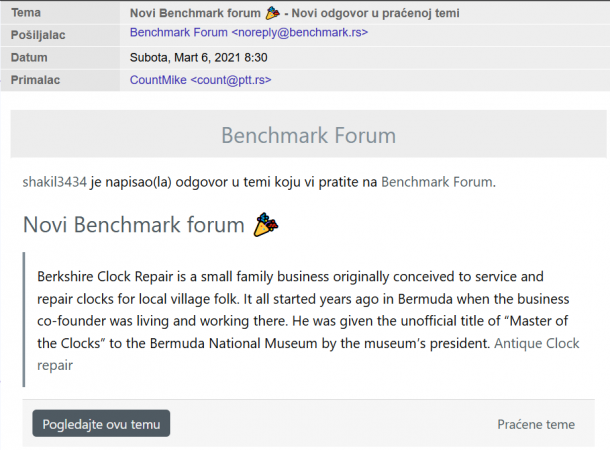Click the Pošiljalac field label
This screenshot has width=610, height=450.
(38, 35)
